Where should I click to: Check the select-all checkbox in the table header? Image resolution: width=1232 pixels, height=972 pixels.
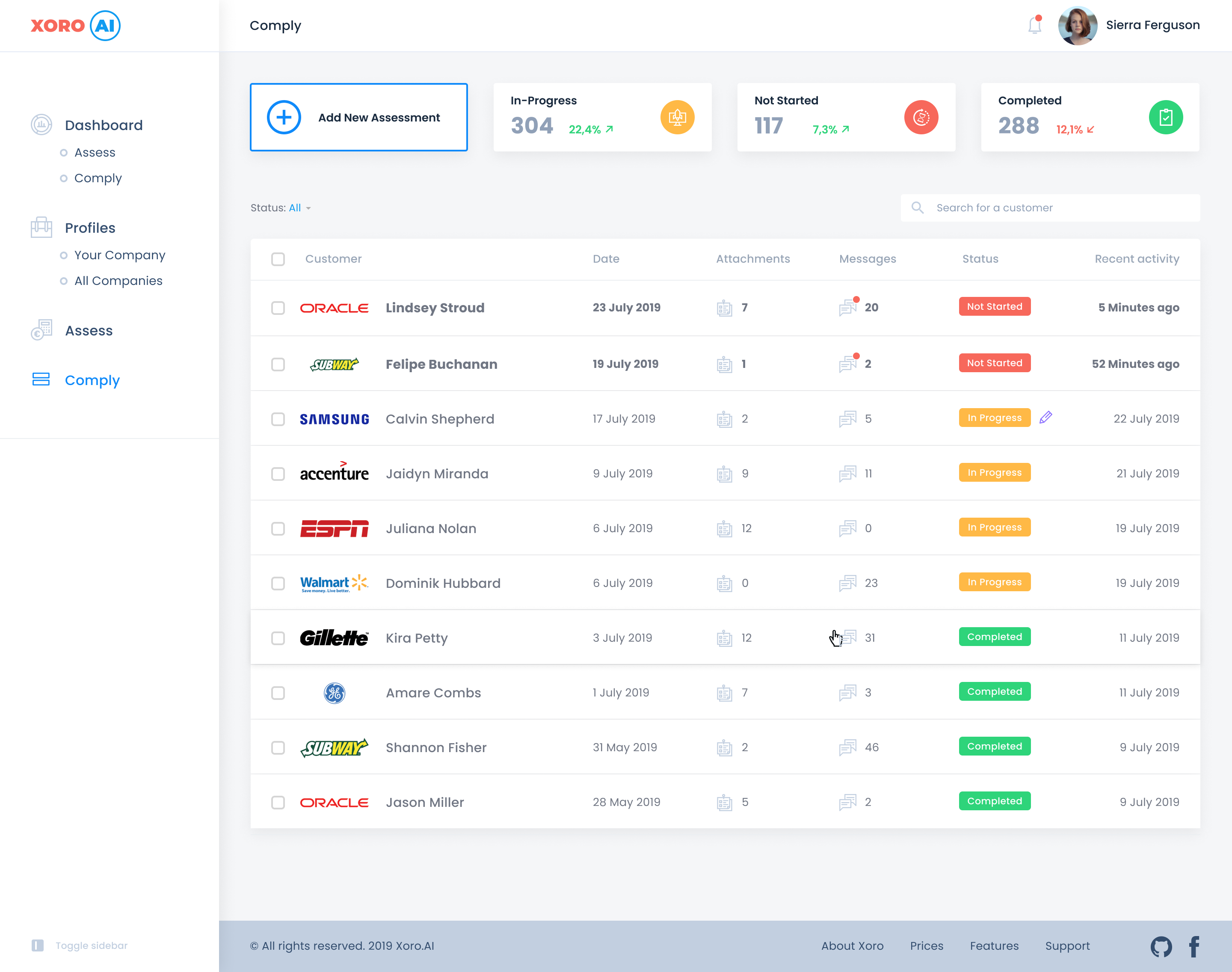pos(278,259)
